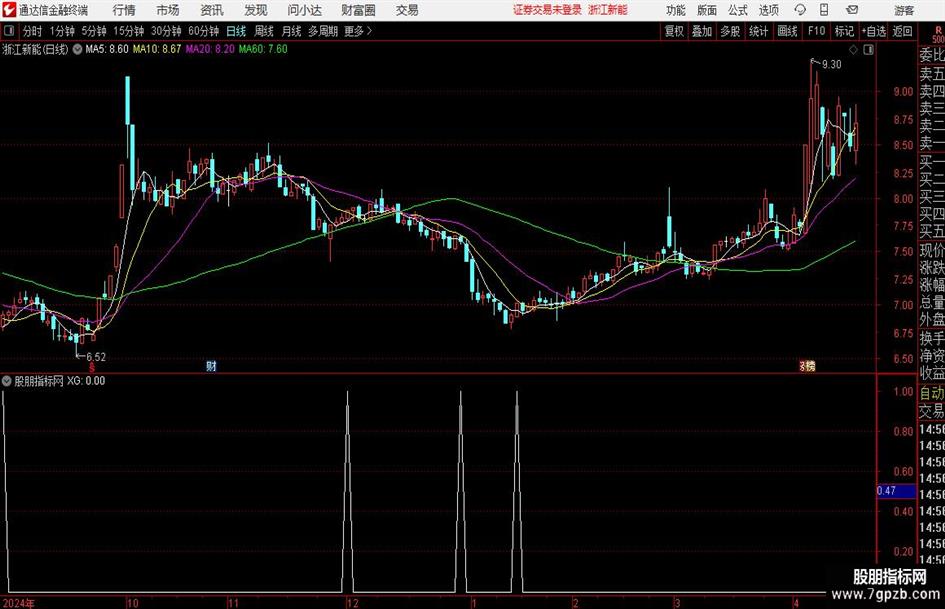The image size is (945, 609).
Task: Open the 市场 menu
Action: click(168, 10)
